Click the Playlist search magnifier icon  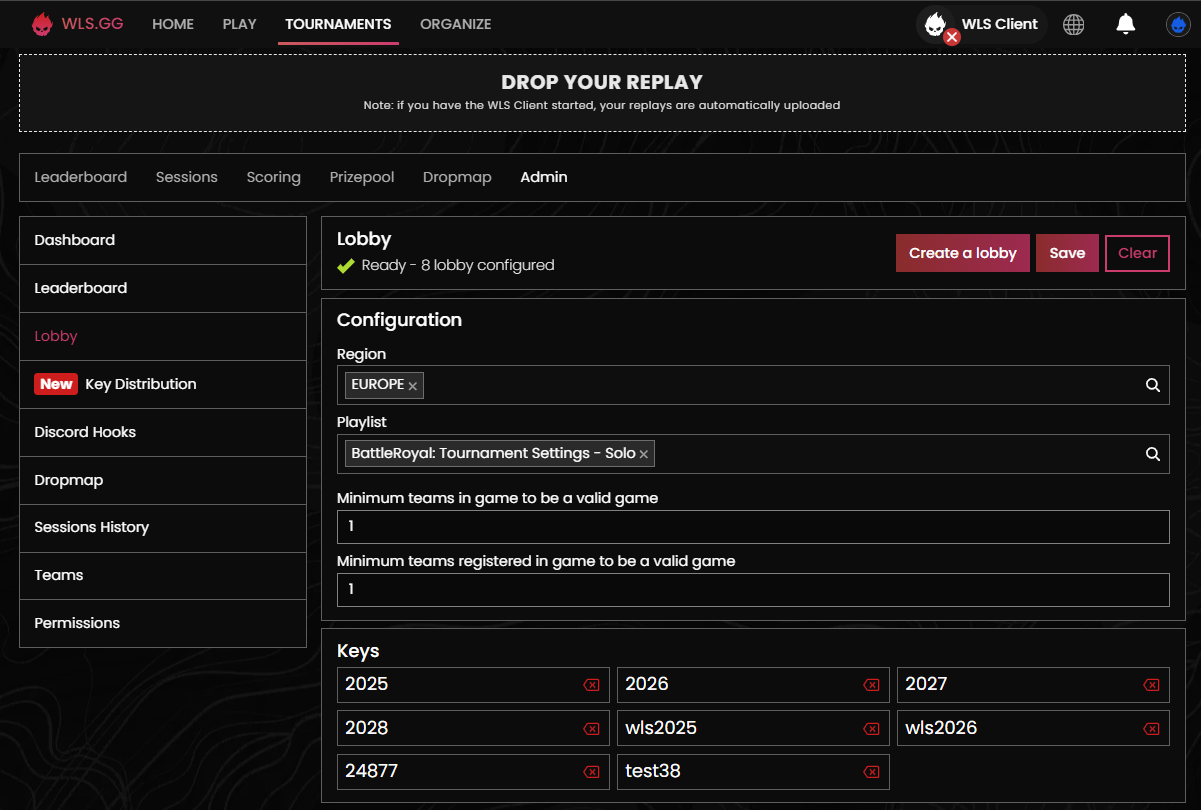(x=1152, y=453)
